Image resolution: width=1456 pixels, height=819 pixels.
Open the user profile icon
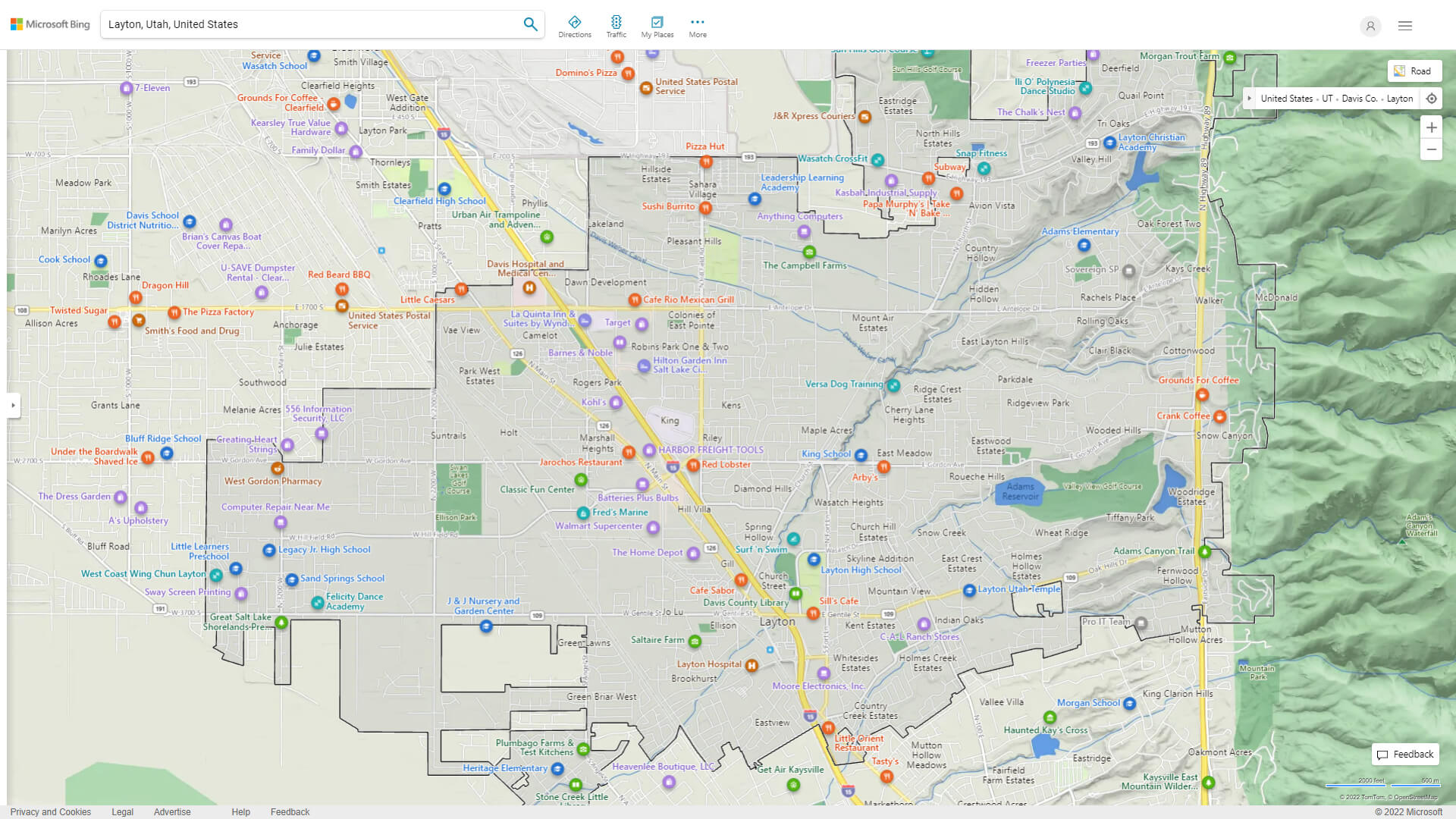[1370, 26]
